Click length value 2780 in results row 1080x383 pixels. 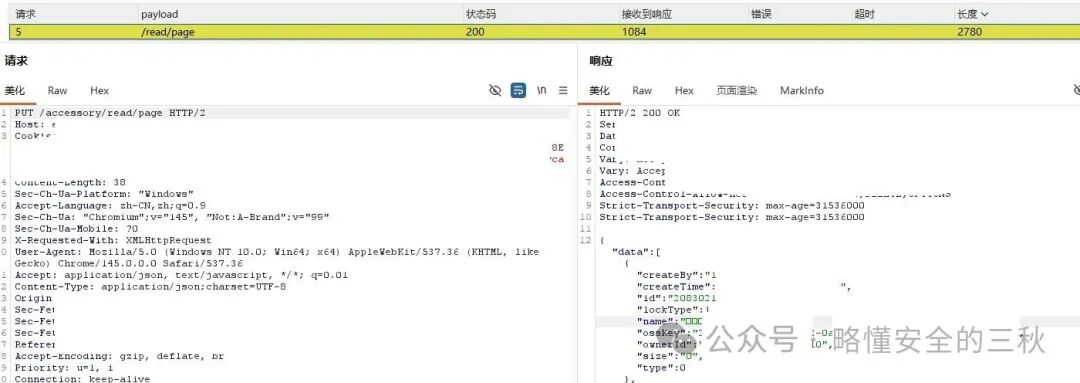[x=969, y=32]
